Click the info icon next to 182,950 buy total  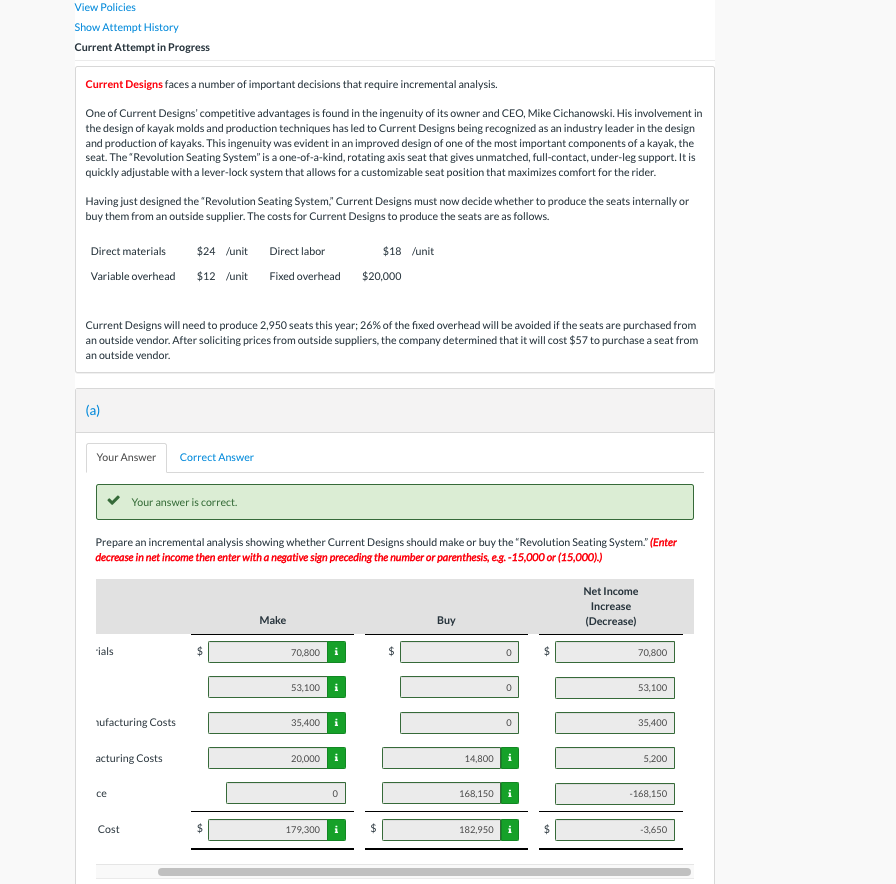click(x=510, y=829)
